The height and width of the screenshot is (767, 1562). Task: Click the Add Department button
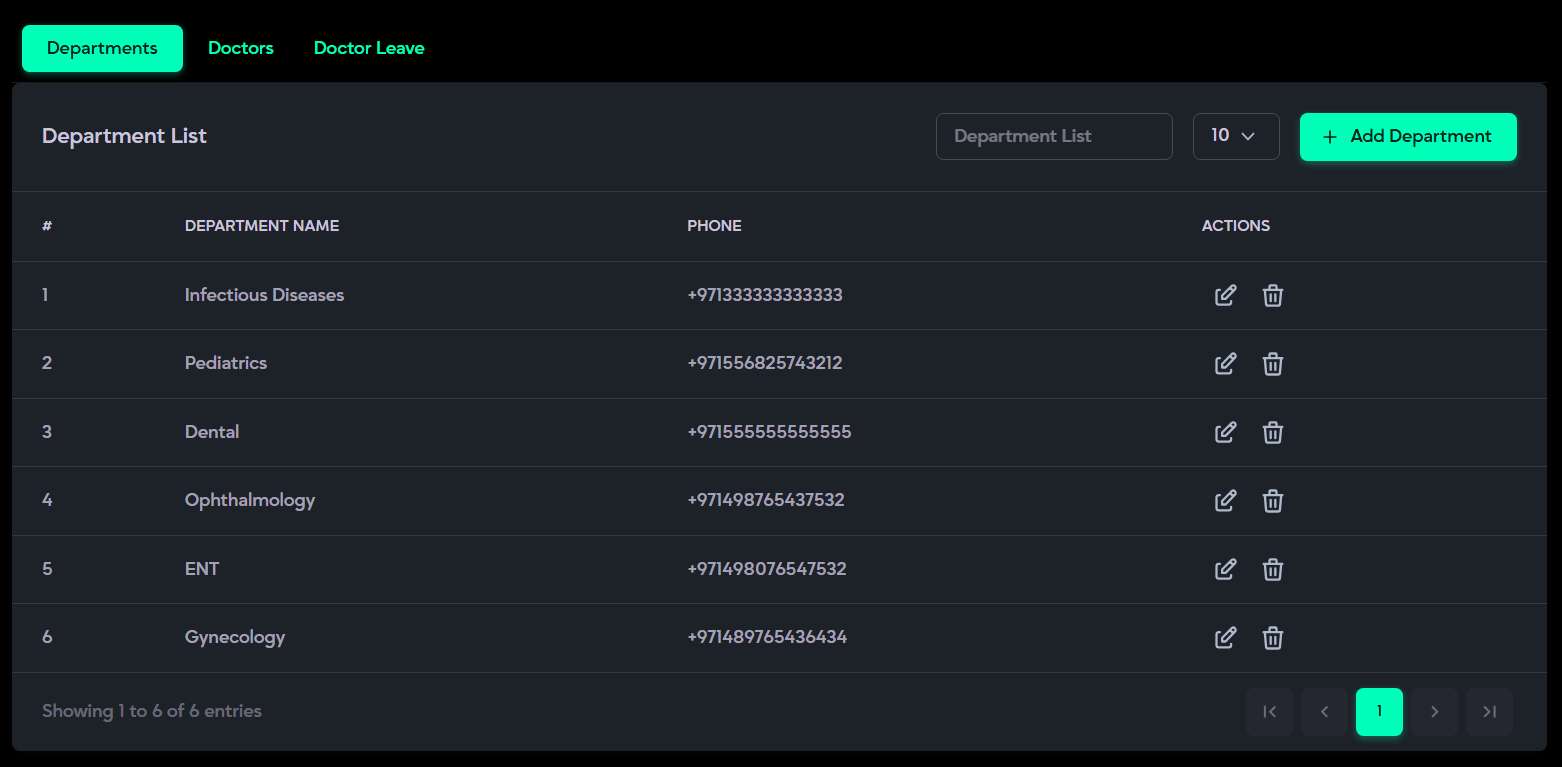pos(1407,136)
